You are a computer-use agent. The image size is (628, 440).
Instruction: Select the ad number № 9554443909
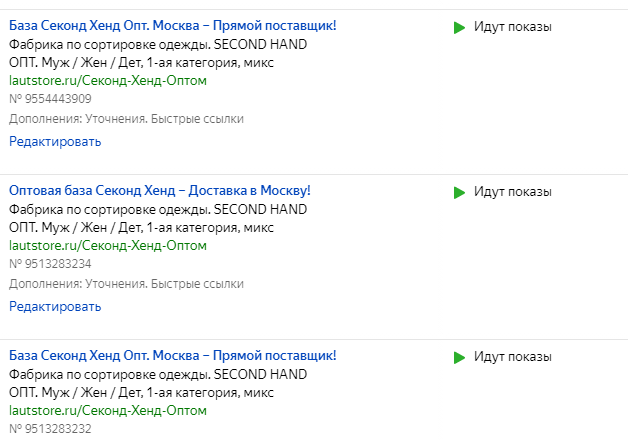50,99
